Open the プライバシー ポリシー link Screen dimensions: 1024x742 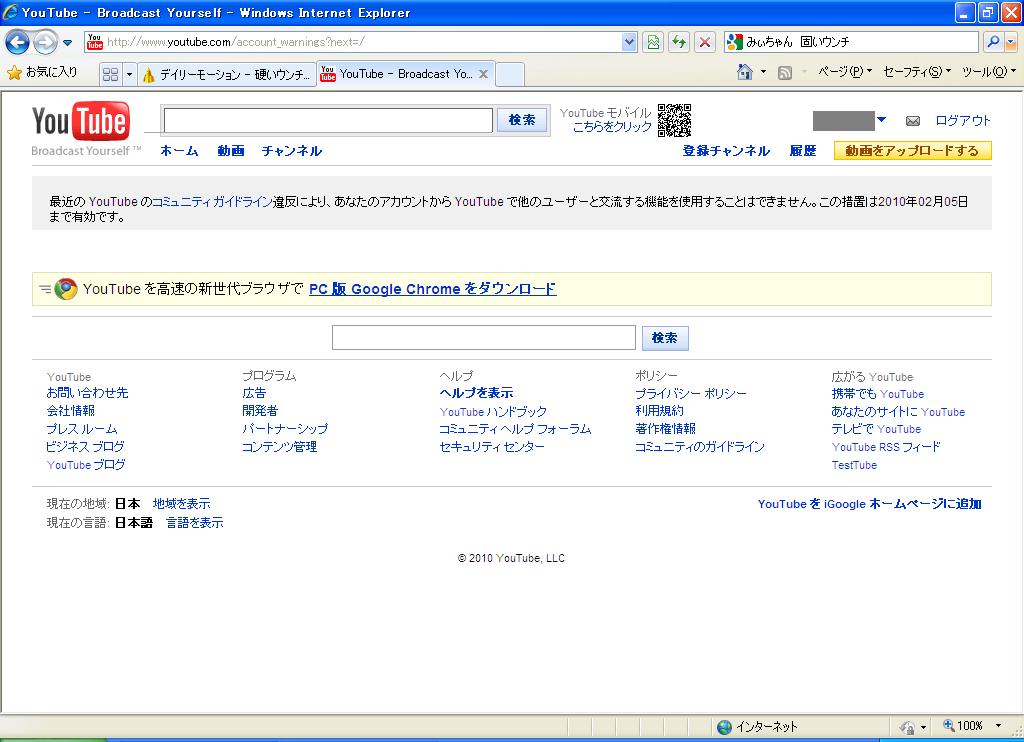coord(690,393)
